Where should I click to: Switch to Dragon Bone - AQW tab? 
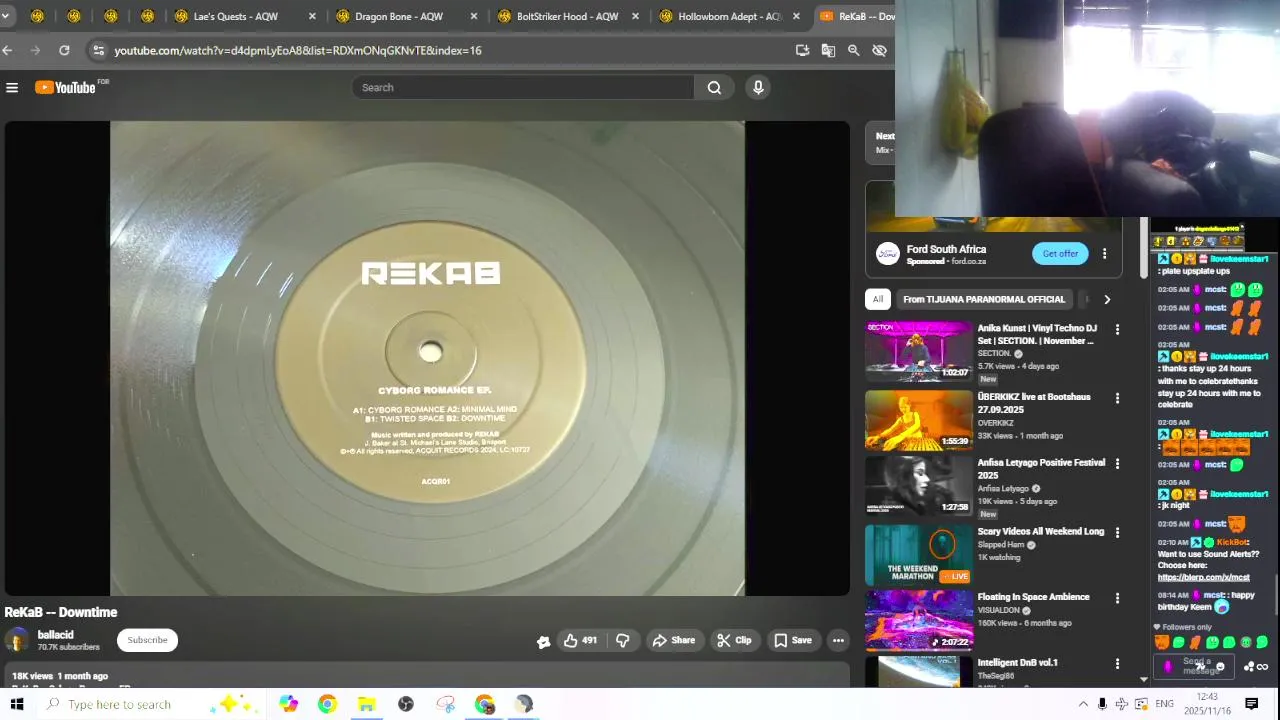click(406, 16)
